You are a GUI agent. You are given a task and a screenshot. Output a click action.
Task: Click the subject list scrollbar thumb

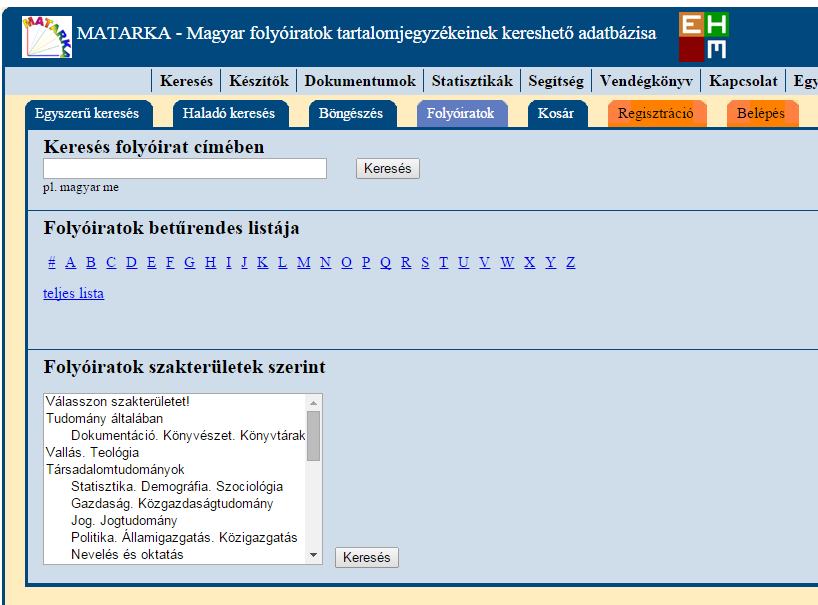[x=314, y=436]
